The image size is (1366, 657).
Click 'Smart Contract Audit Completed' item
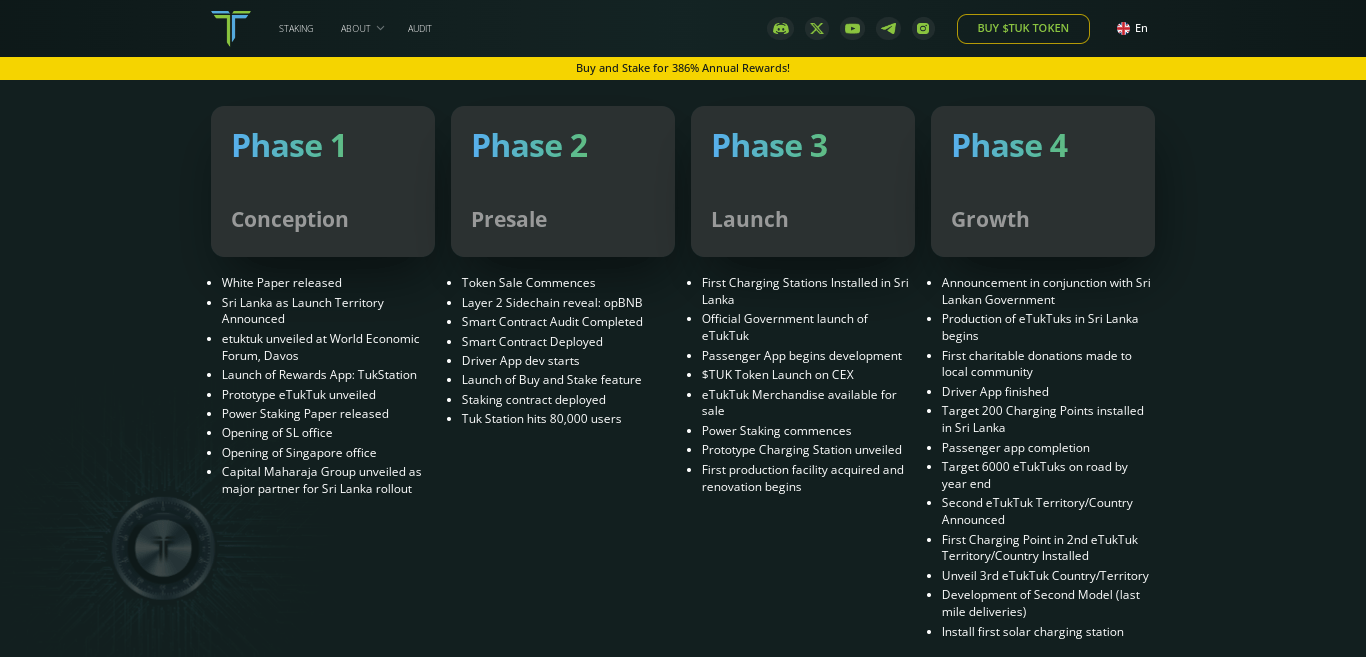coord(552,322)
